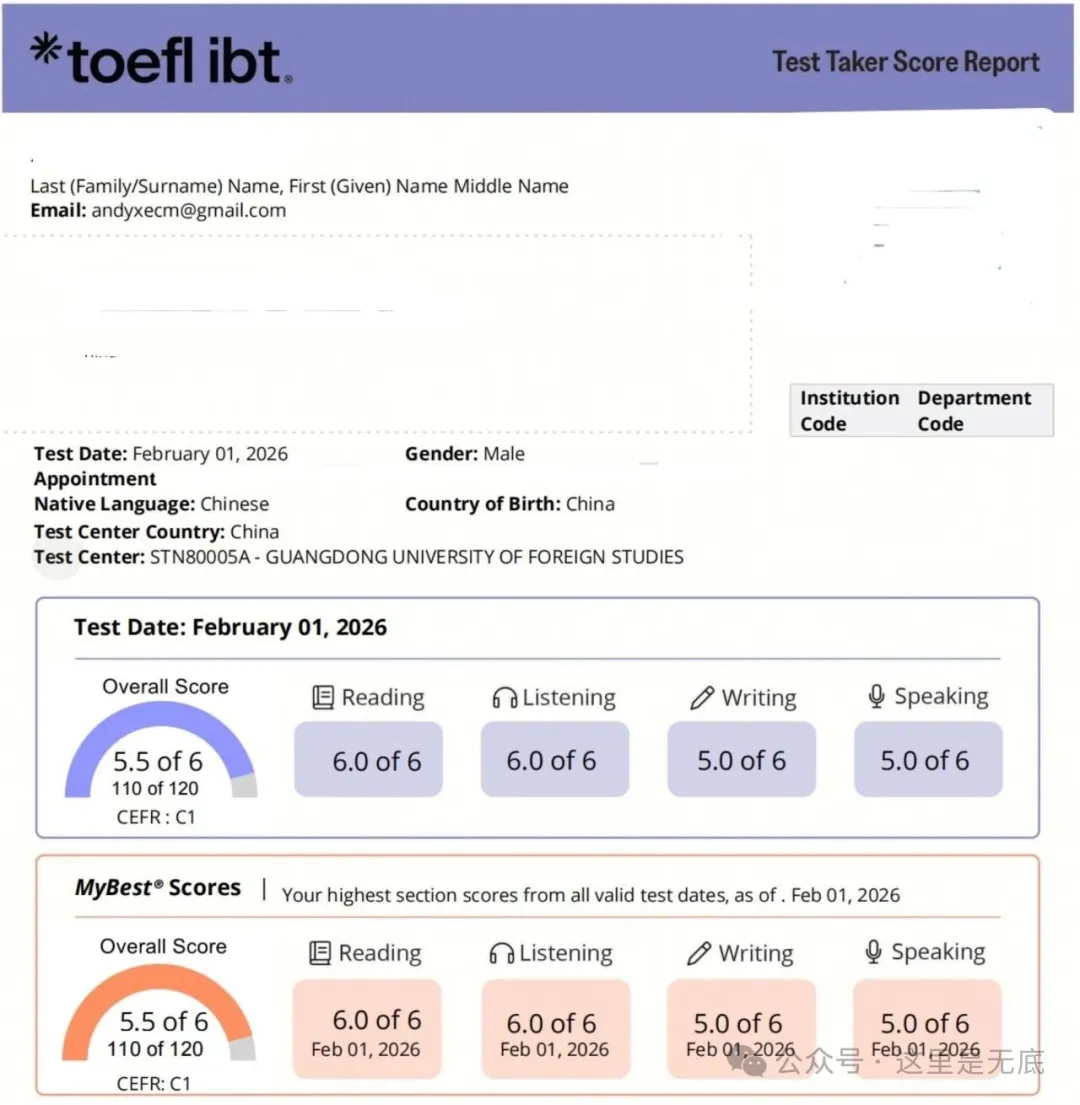Select the purple Reading 6.0 of 6 score box
Image resolution: width=1080 pixels, height=1105 pixels.
[x=368, y=760]
